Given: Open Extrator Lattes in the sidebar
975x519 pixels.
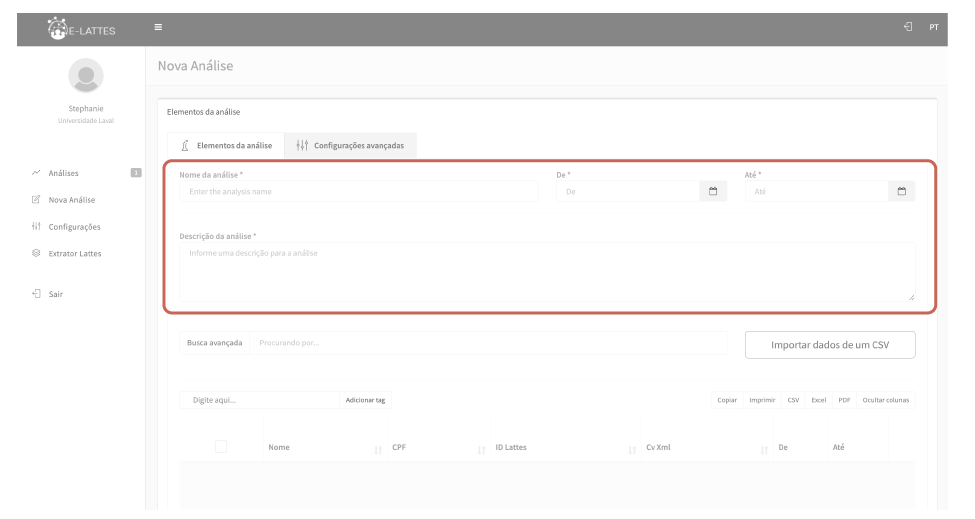Looking at the screenshot, I should point(74,253).
